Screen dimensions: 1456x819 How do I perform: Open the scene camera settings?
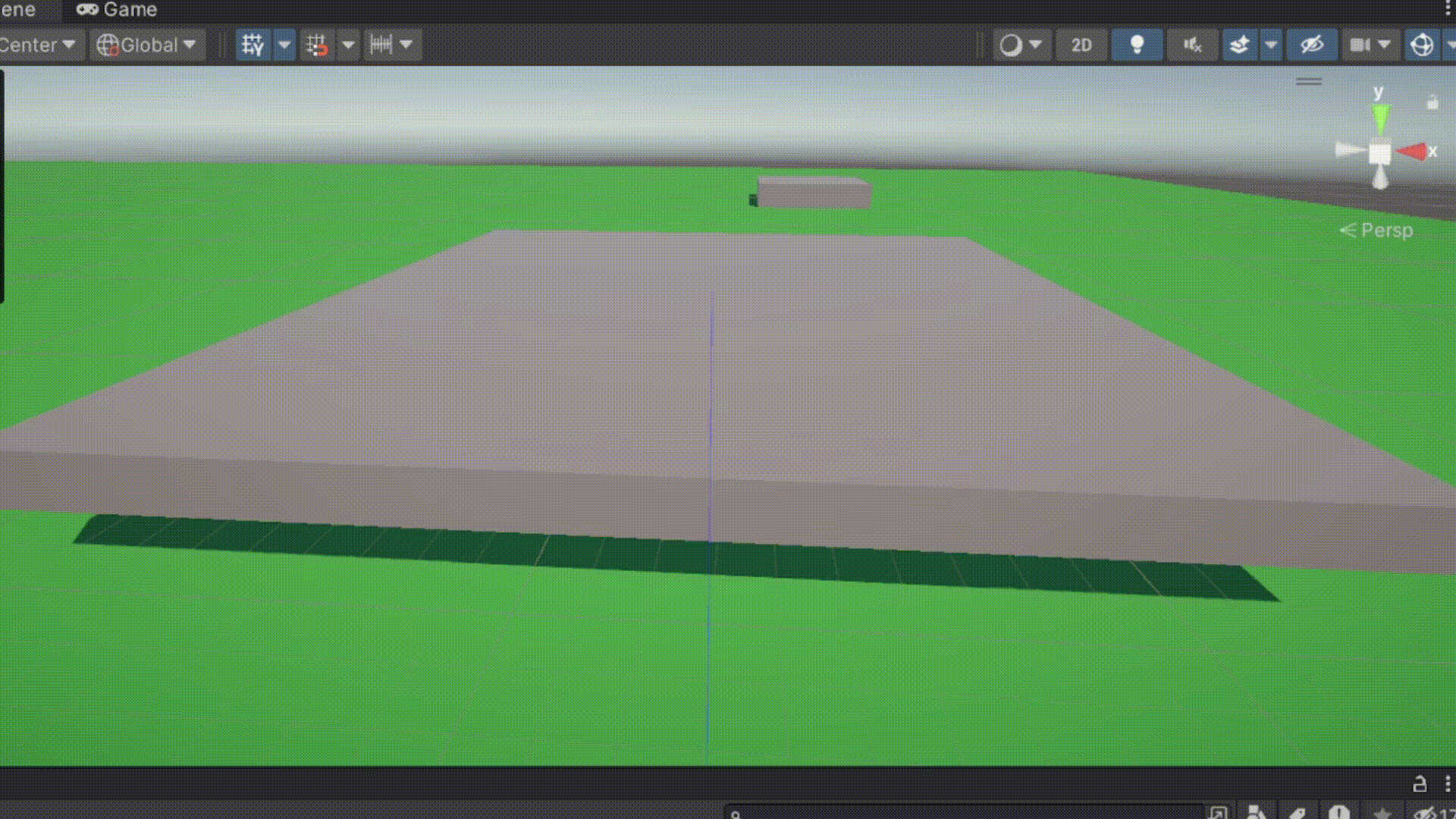(x=1365, y=45)
